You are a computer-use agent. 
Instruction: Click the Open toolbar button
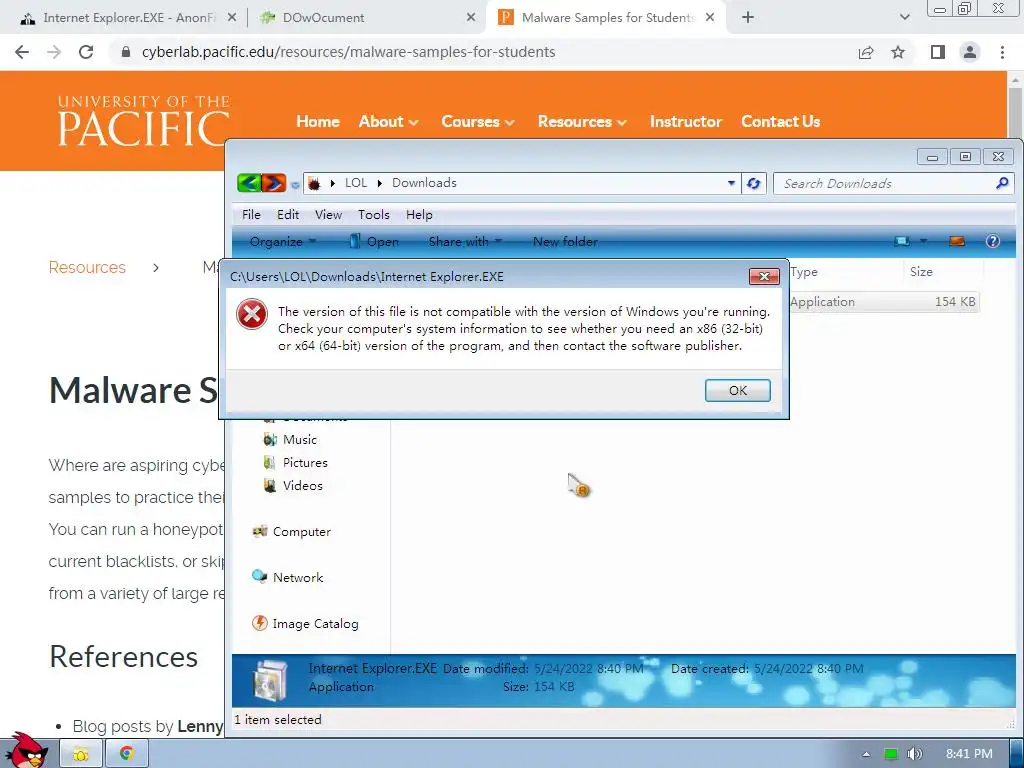374,242
